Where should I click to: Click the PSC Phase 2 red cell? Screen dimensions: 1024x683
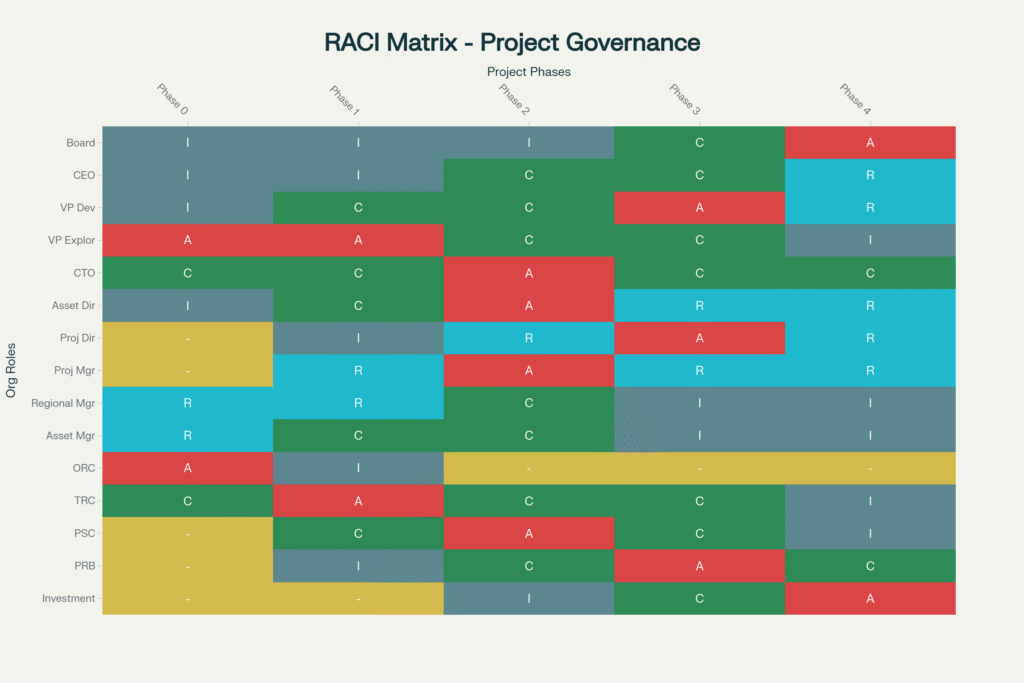coord(529,533)
